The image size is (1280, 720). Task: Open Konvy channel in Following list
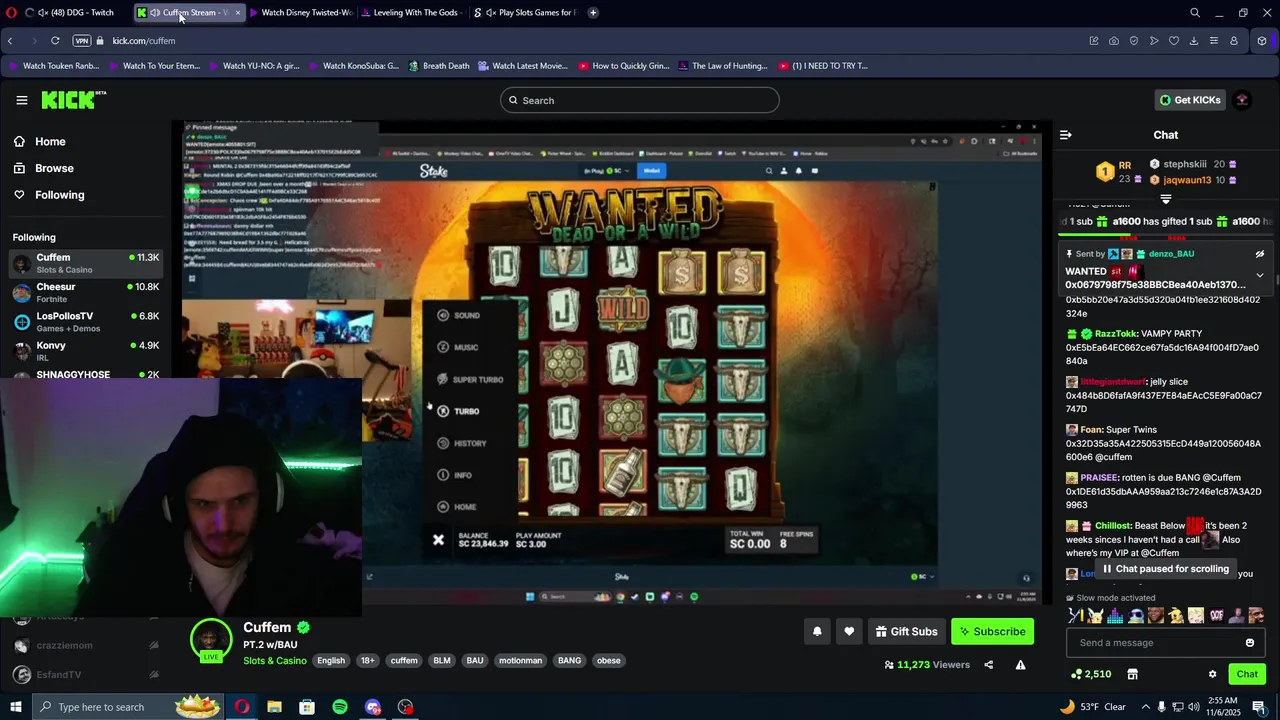pyautogui.click(x=85, y=350)
